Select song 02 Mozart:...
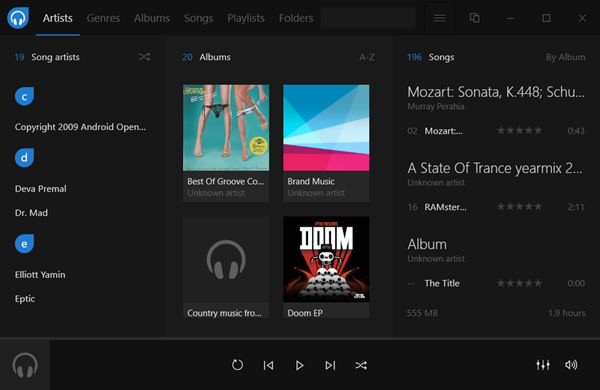The width and height of the screenshot is (600, 390). [496, 131]
